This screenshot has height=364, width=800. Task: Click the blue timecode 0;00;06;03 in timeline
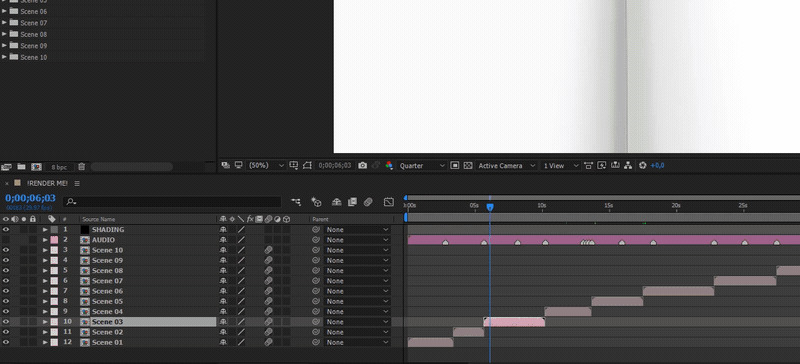coord(30,198)
